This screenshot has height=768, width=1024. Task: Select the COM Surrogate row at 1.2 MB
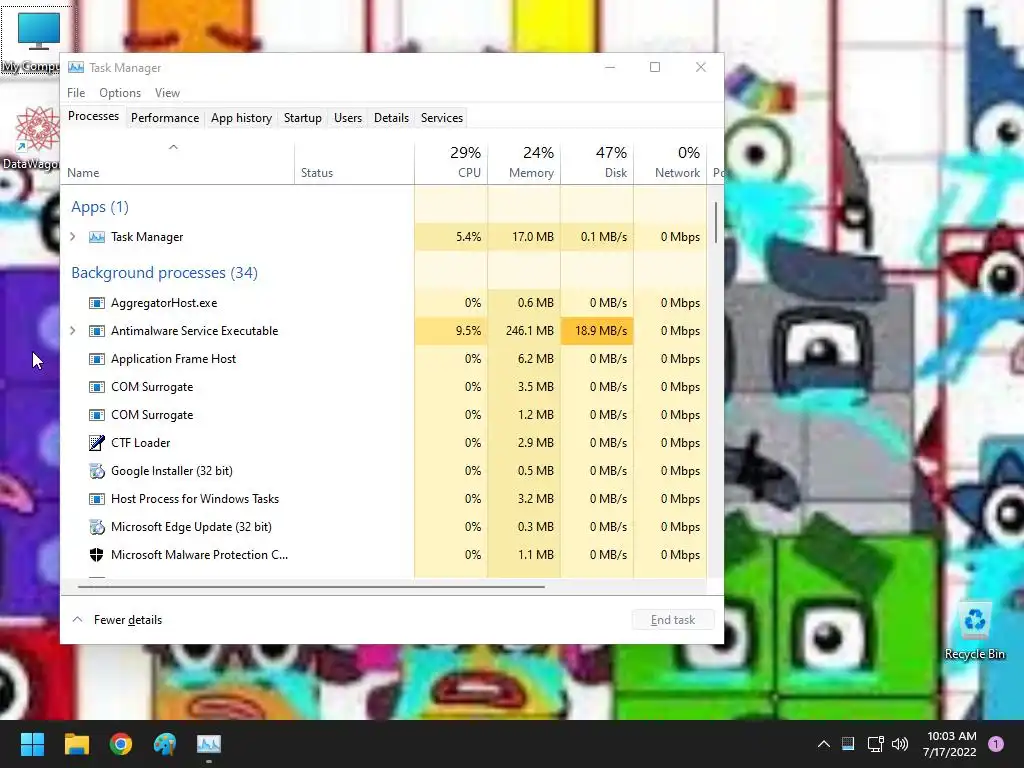(x=384, y=415)
